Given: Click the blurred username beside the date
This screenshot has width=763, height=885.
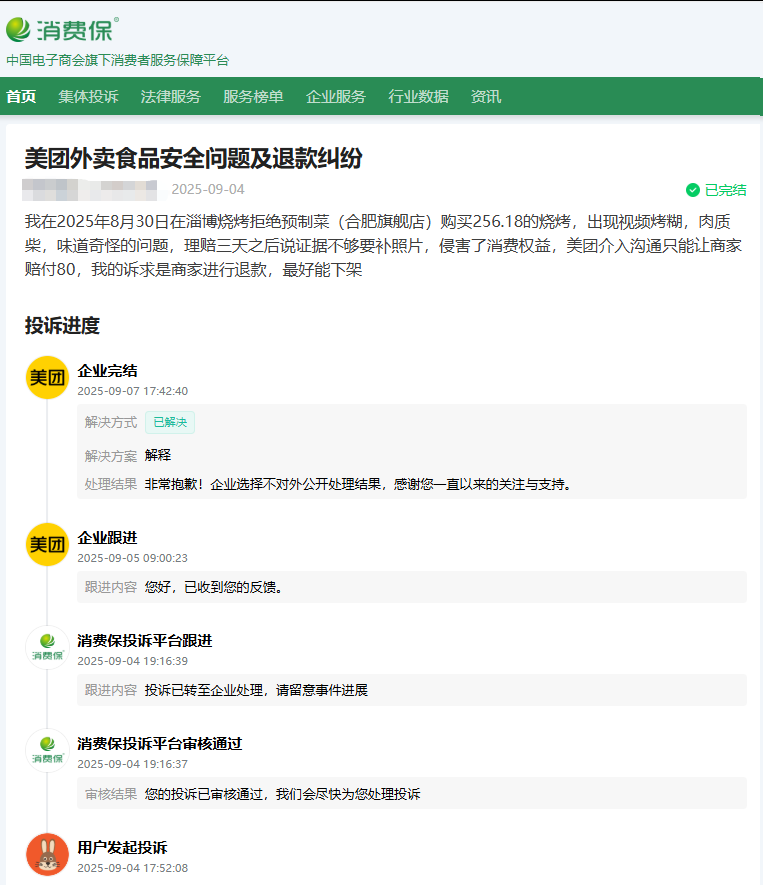Looking at the screenshot, I should [90, 190].
